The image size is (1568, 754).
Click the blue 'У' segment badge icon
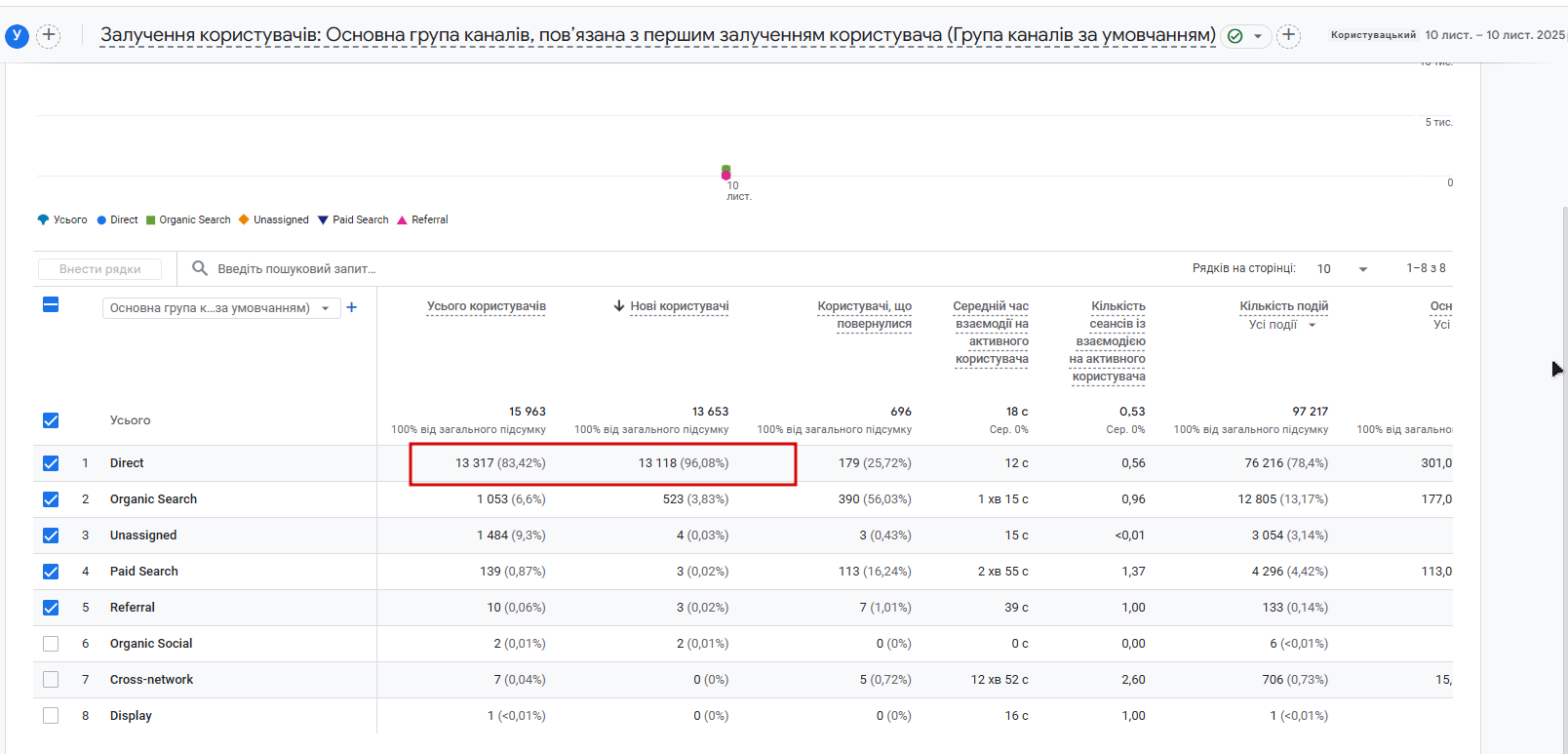(x=17, y=36)
